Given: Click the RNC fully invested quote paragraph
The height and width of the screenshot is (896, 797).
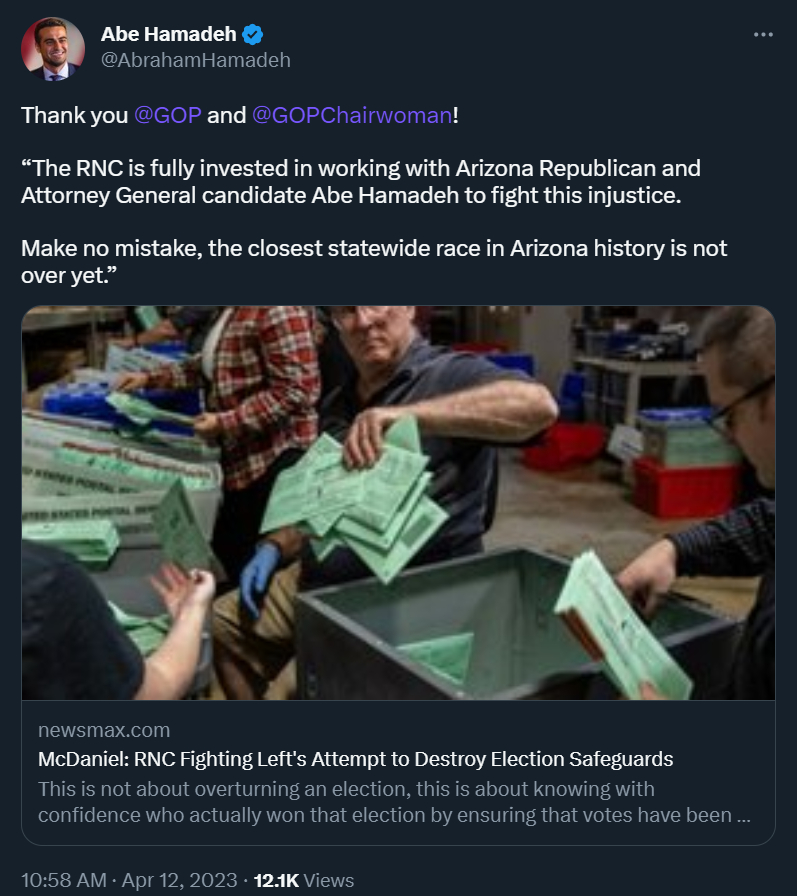Looking at the screenshot, I should point(361,182).
